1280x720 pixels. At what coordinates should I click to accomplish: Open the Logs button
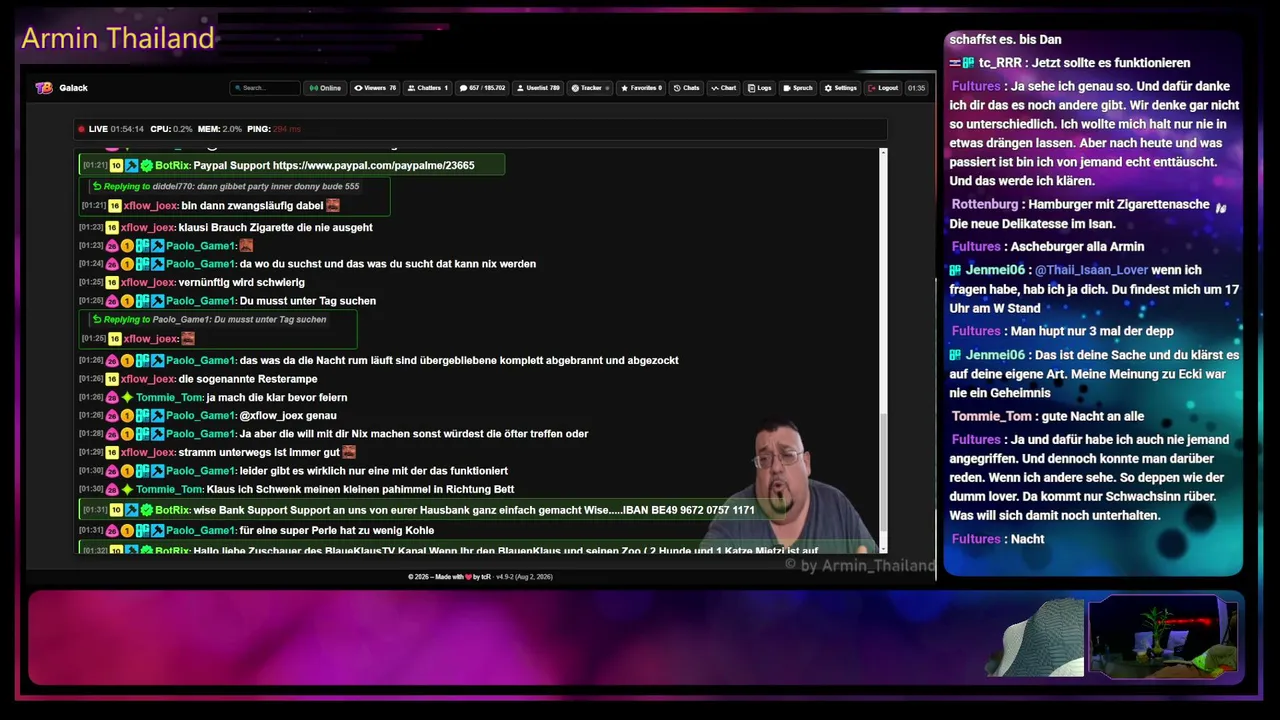(759, 88)
